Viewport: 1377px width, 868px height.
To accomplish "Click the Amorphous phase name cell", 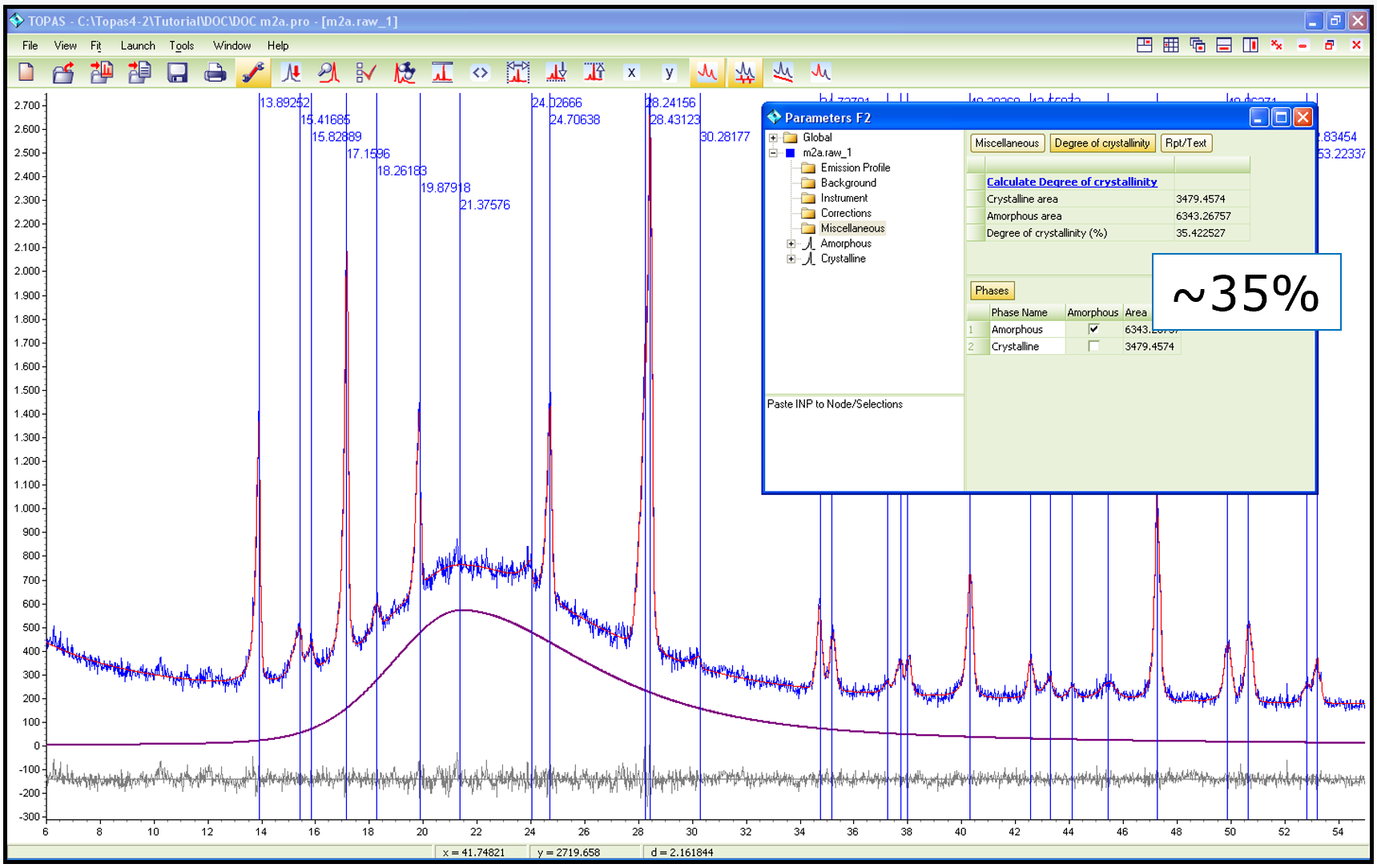I will pyautogui.click(x=1026, y=329).
